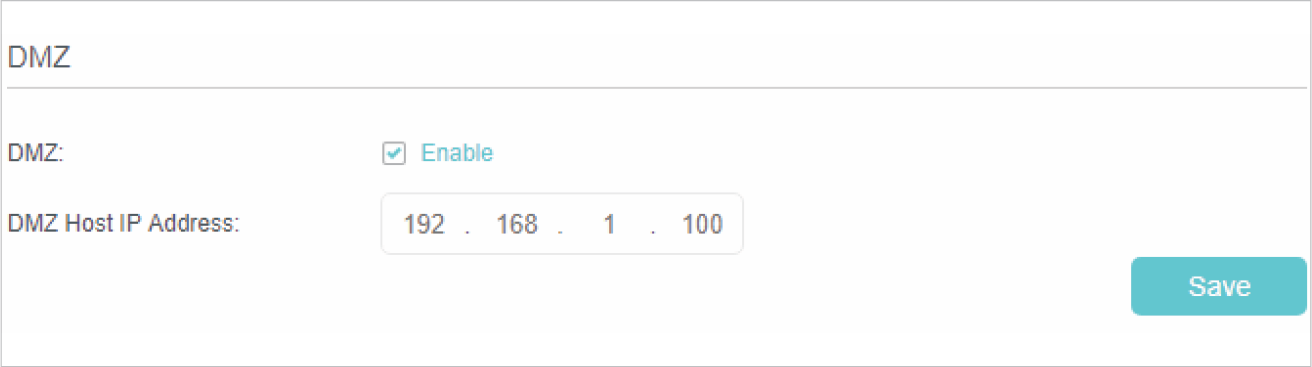Click the blue Enable label text
Viewport: 1312px width, 367px height.
pos(457,154)
